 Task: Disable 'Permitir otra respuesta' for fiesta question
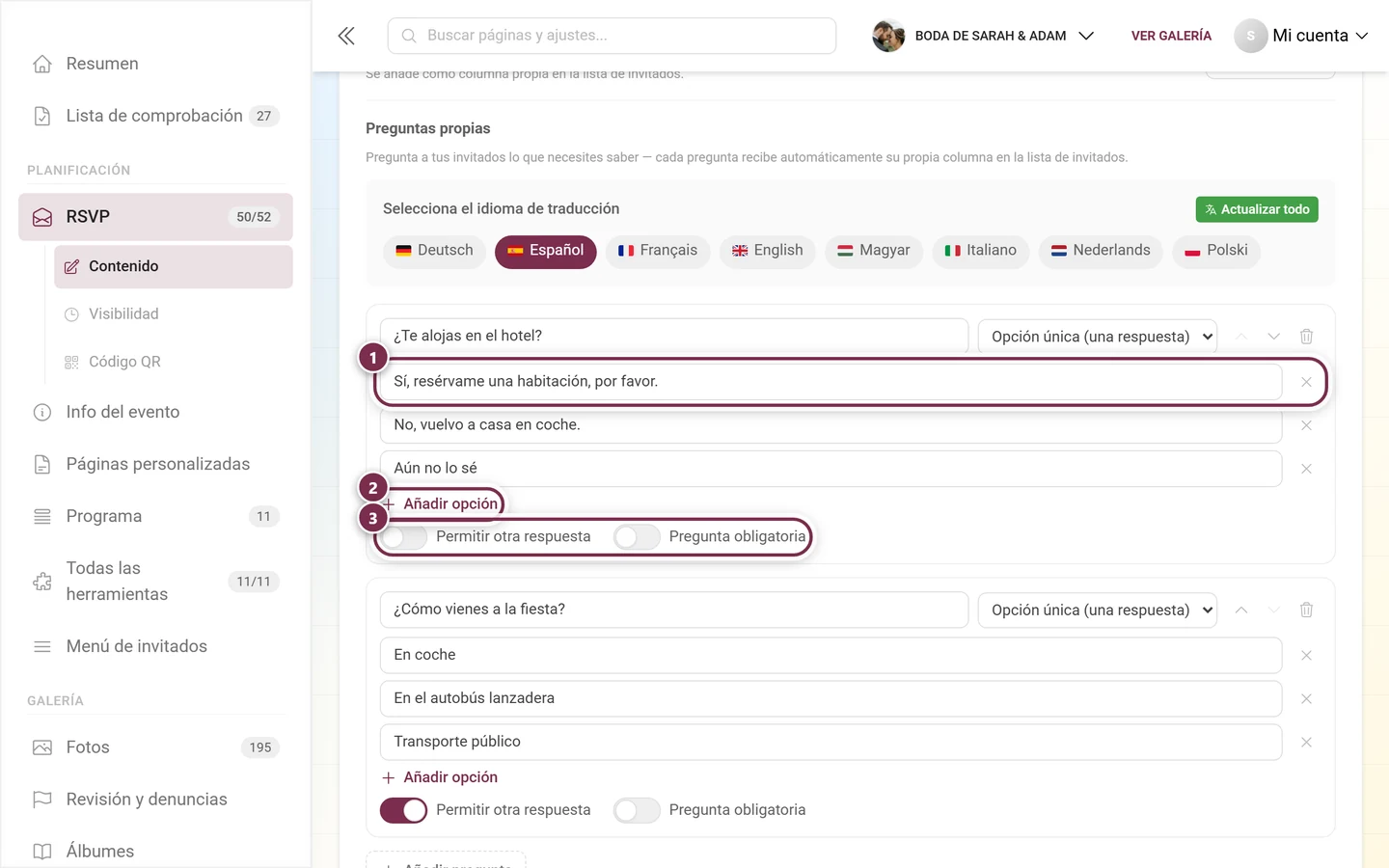click(x=403, y=810)
